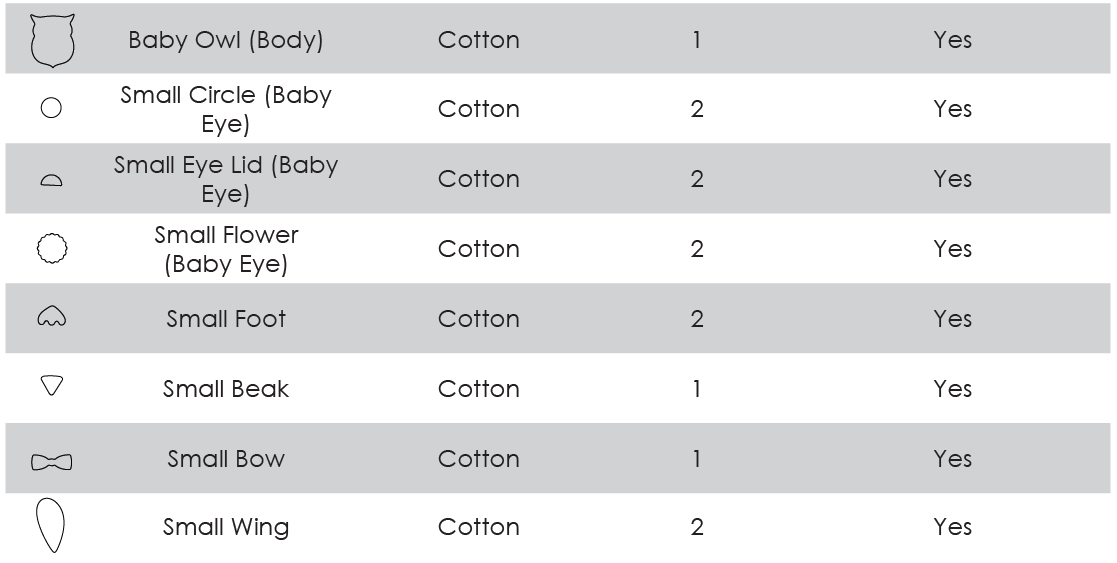Click Yes in the Small Beak row
This screenshot has width=1117, height=563.
(952, 388)
